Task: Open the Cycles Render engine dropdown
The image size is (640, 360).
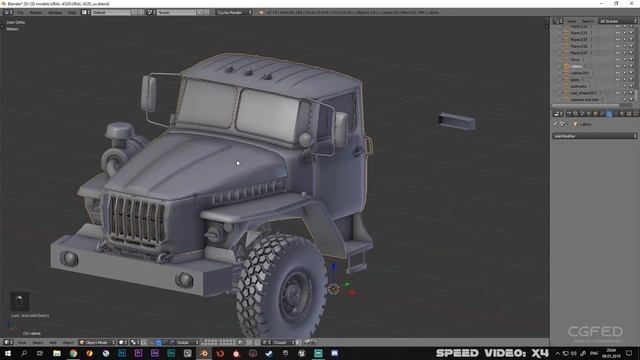Action: tap(234, 12)
